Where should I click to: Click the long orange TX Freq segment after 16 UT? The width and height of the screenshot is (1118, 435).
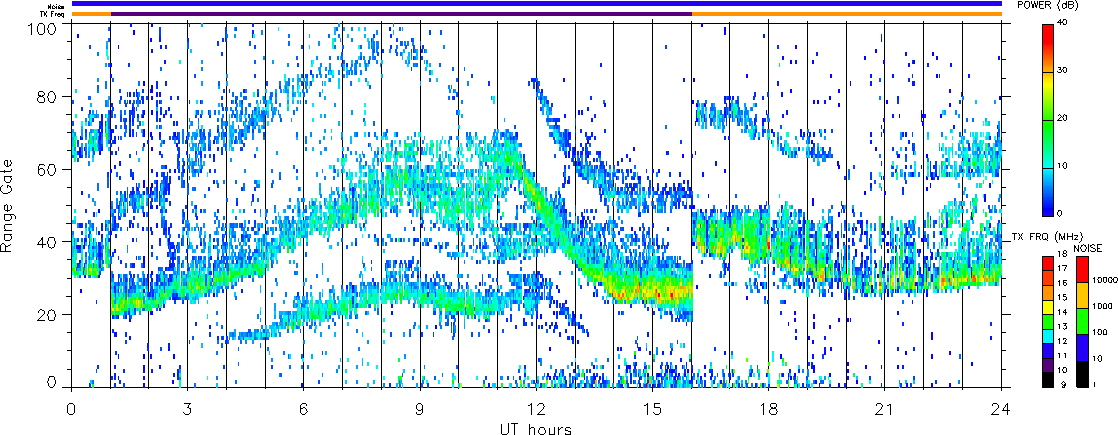pos(847,14)
